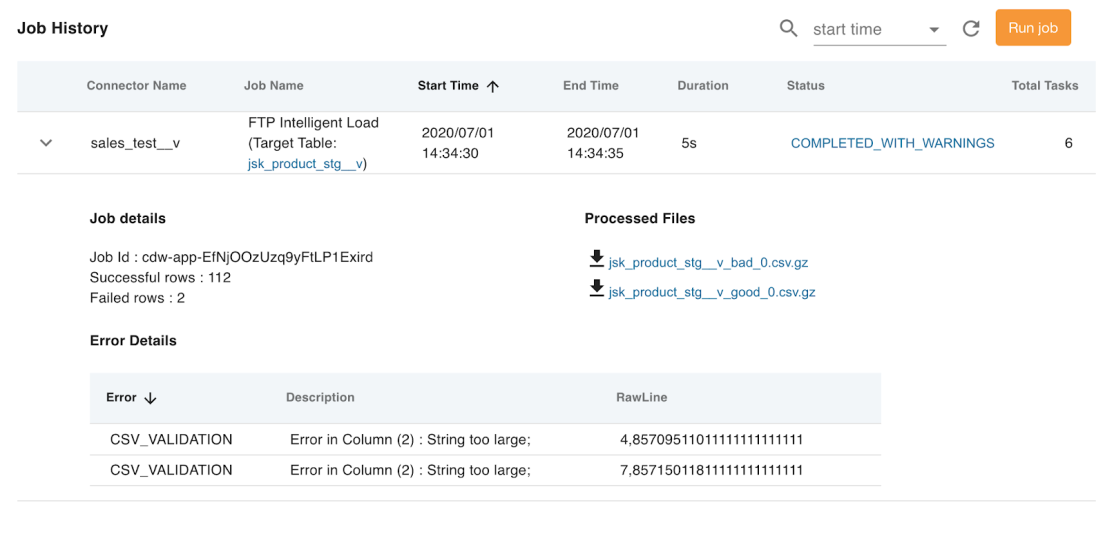Viewport: 1105px width, 538px height.
Task: Click the Error column sort arrow
Action: [151, 398]
